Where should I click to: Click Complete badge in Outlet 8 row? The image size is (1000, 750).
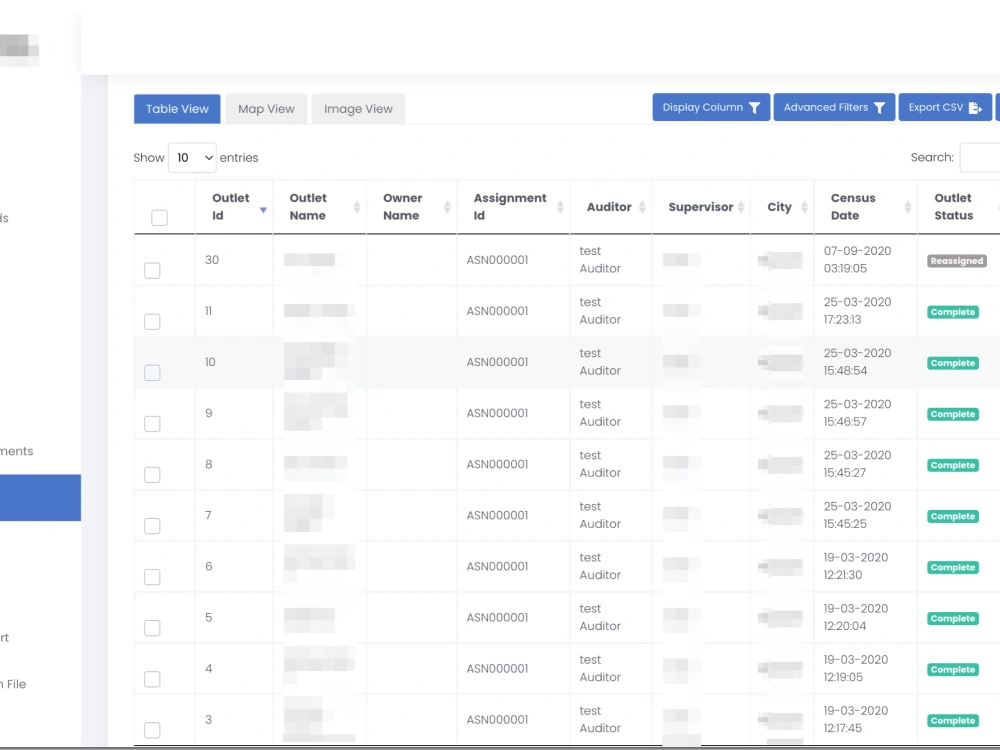953,465
